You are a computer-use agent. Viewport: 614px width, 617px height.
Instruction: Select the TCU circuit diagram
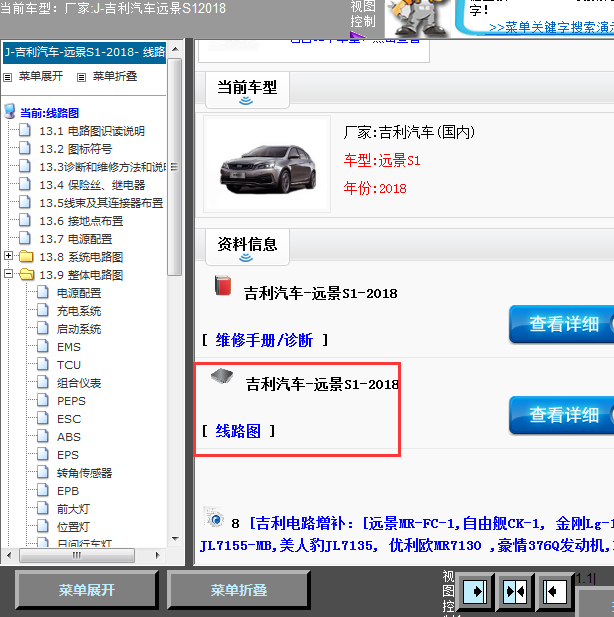68,365
